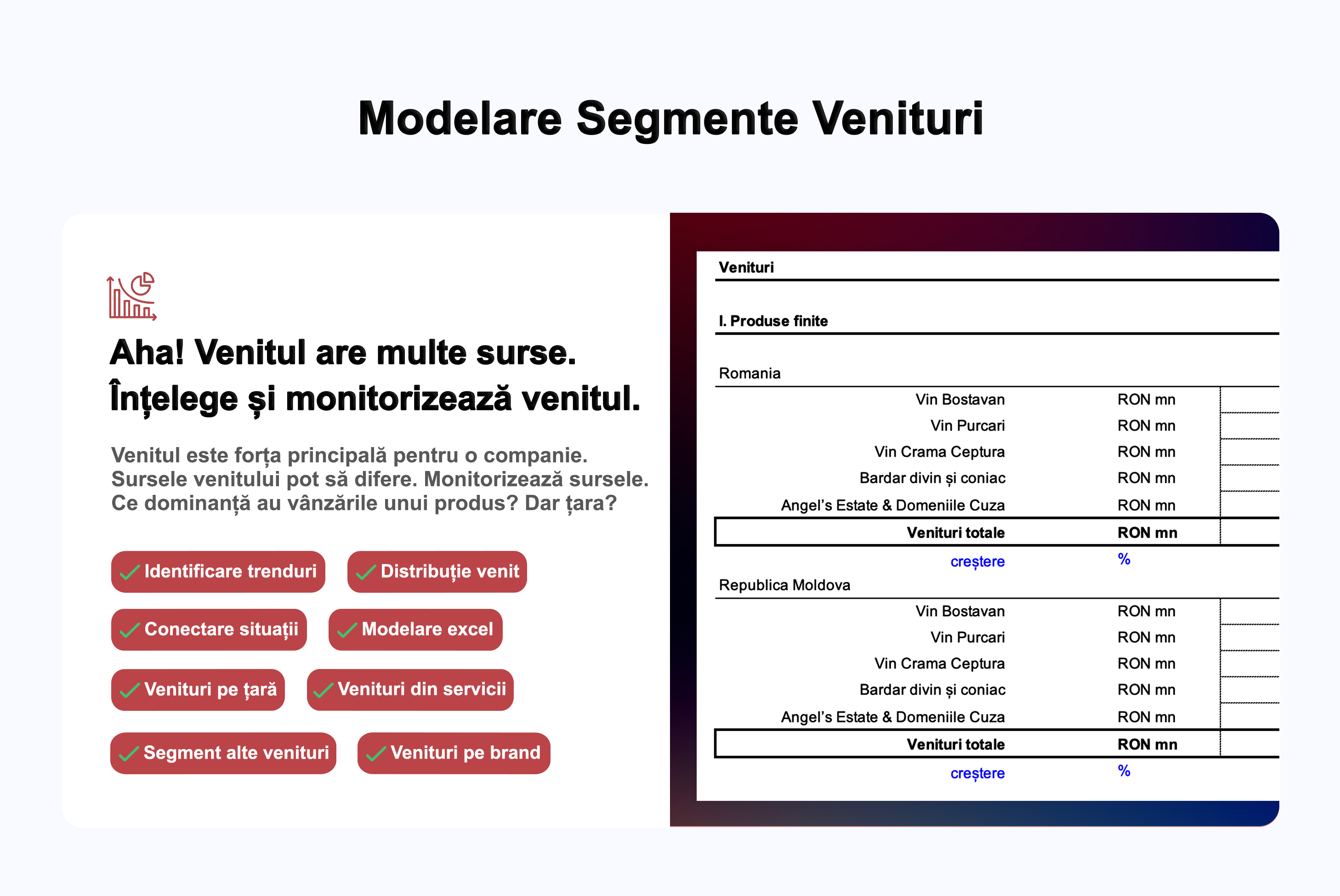1340x896 pixels.
Task: Select the Conectare situații tag
Action: [209, 629]
